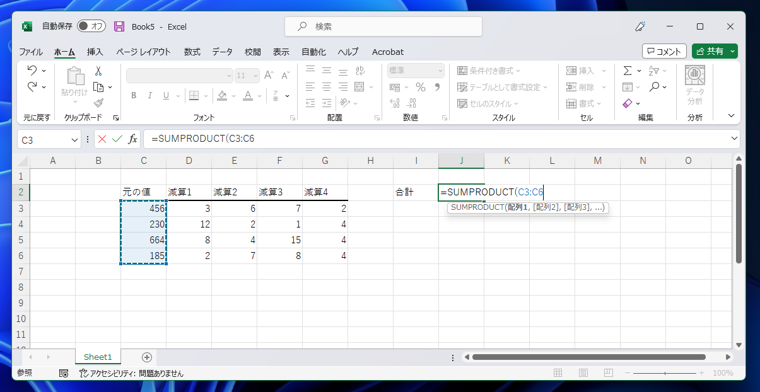The height and width of the screenshot is (392, 760).
Task: Click the Font Color A icon
Action: [248, 95]
